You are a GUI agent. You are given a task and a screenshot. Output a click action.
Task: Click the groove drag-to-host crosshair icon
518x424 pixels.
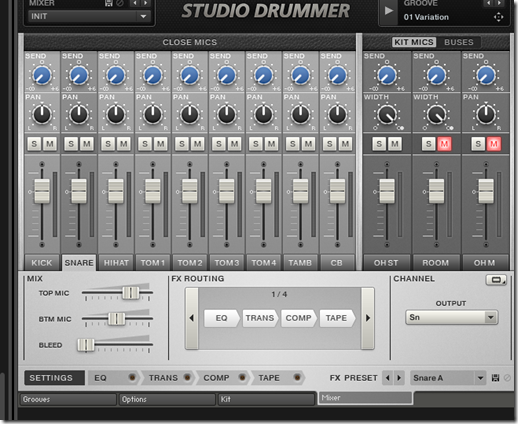(x=498, y=17)
